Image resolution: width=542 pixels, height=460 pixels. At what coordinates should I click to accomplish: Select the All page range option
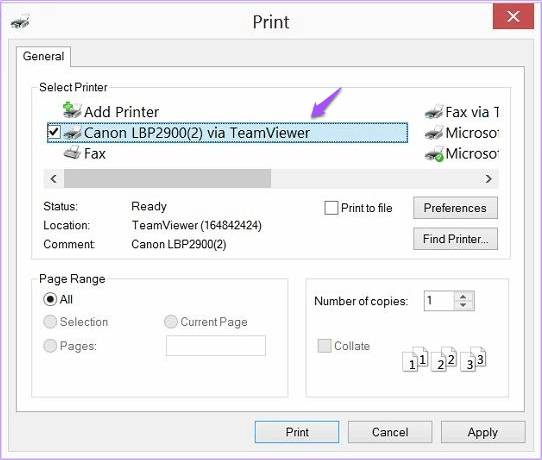tap(50, 299)
